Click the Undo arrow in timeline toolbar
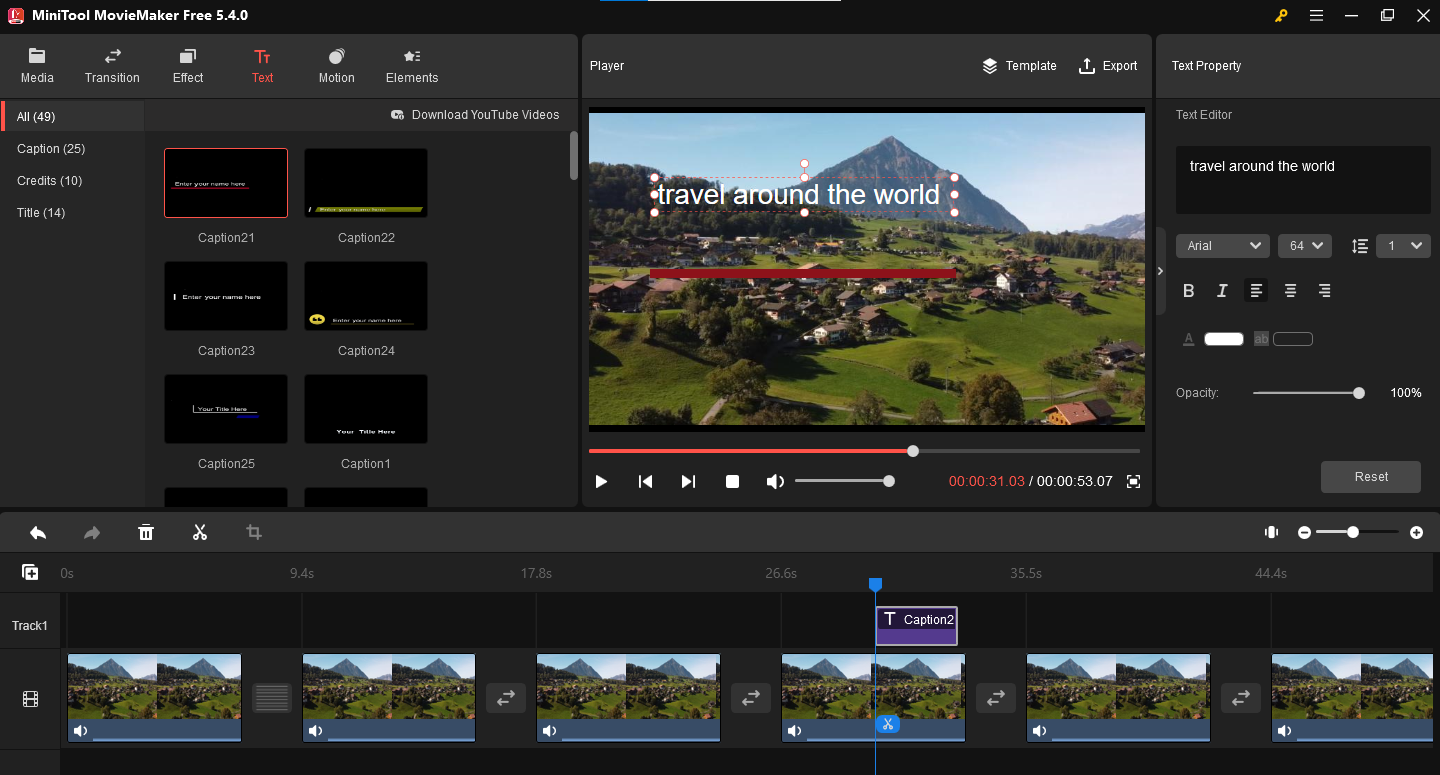The width and height of the screenshot is (1440, 775). pos(38,533)
